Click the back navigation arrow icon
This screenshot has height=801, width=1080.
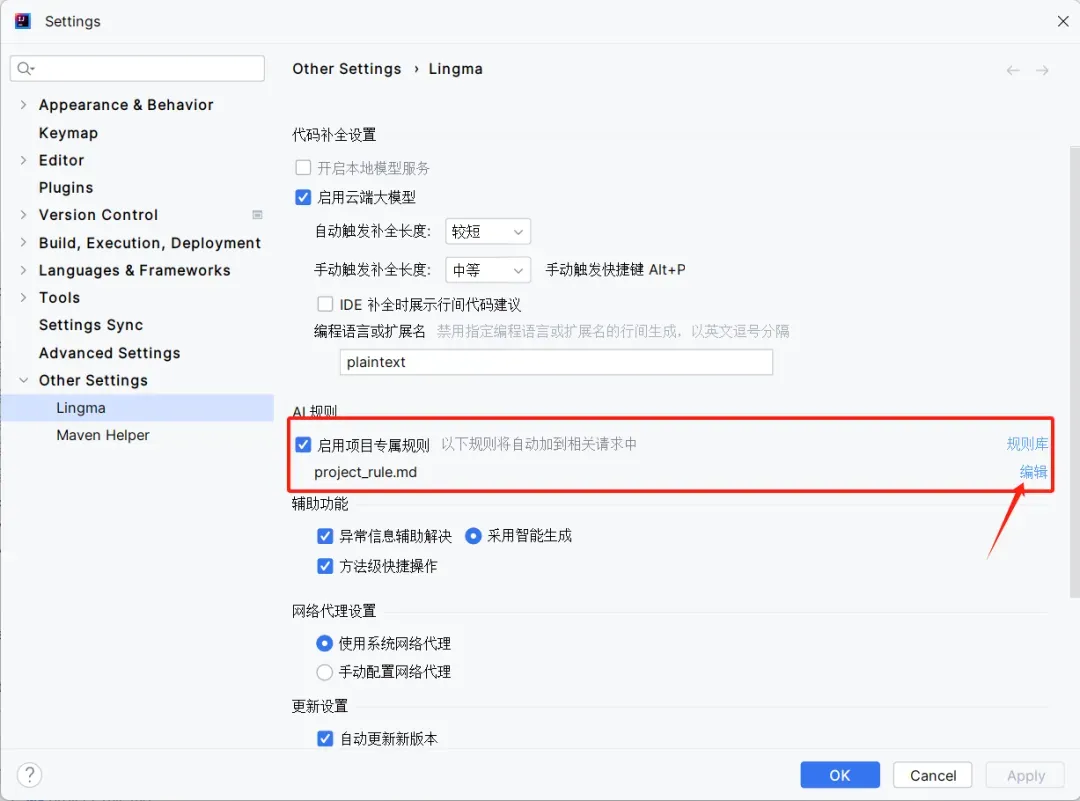1012,70
